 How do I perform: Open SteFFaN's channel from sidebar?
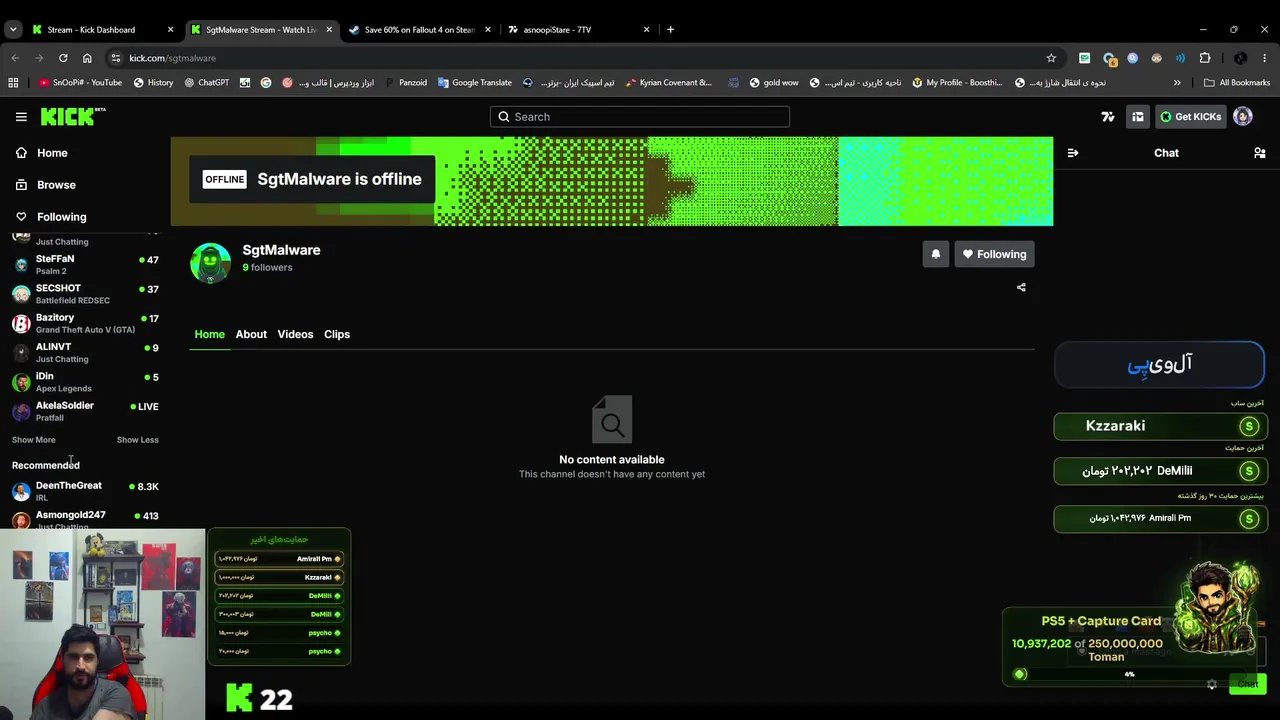(85, 264)
